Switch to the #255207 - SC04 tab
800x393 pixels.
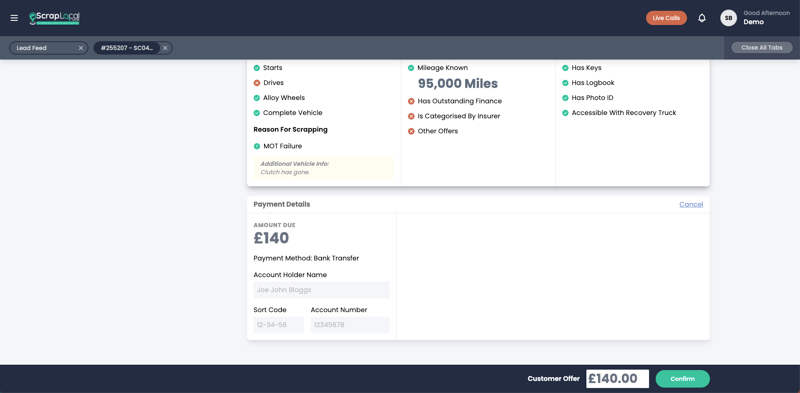click(127, 48)
